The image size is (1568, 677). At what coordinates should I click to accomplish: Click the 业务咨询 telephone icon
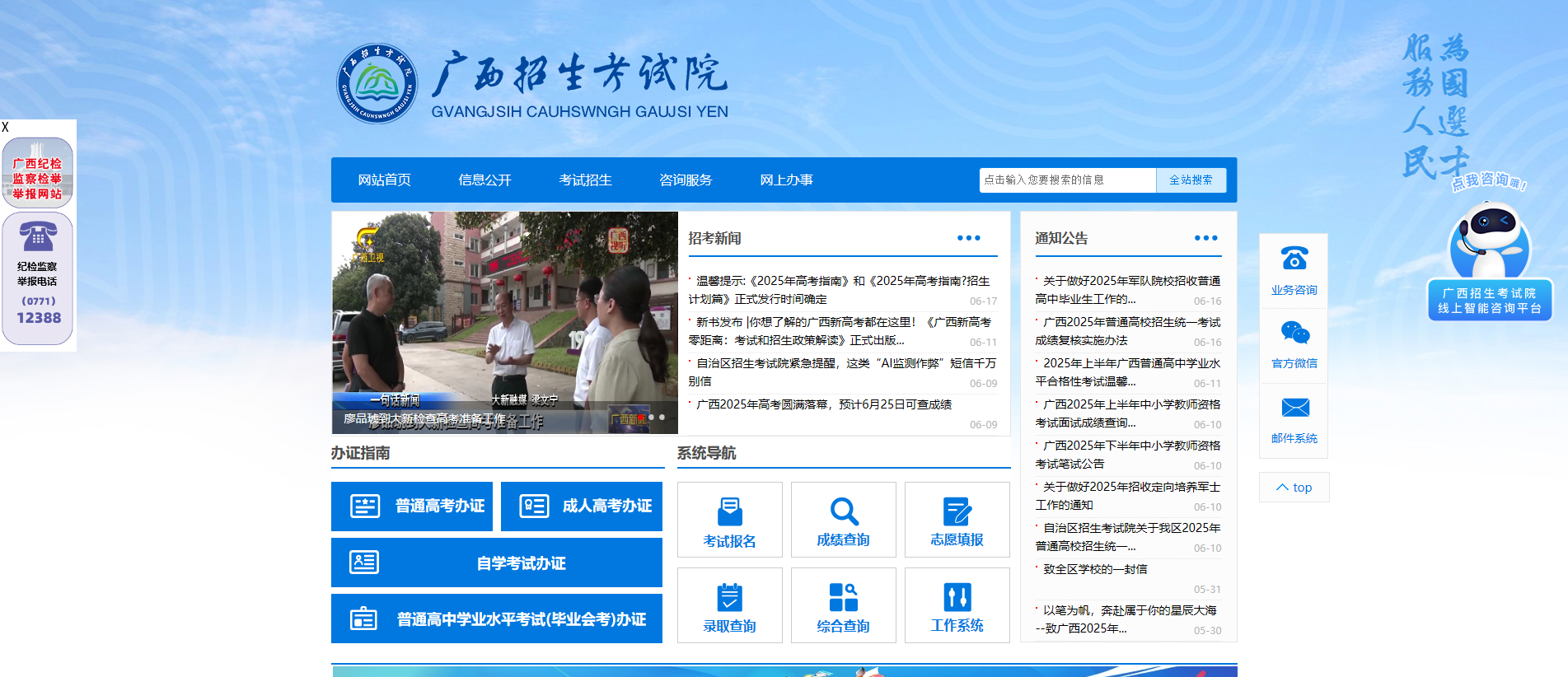1294,259
